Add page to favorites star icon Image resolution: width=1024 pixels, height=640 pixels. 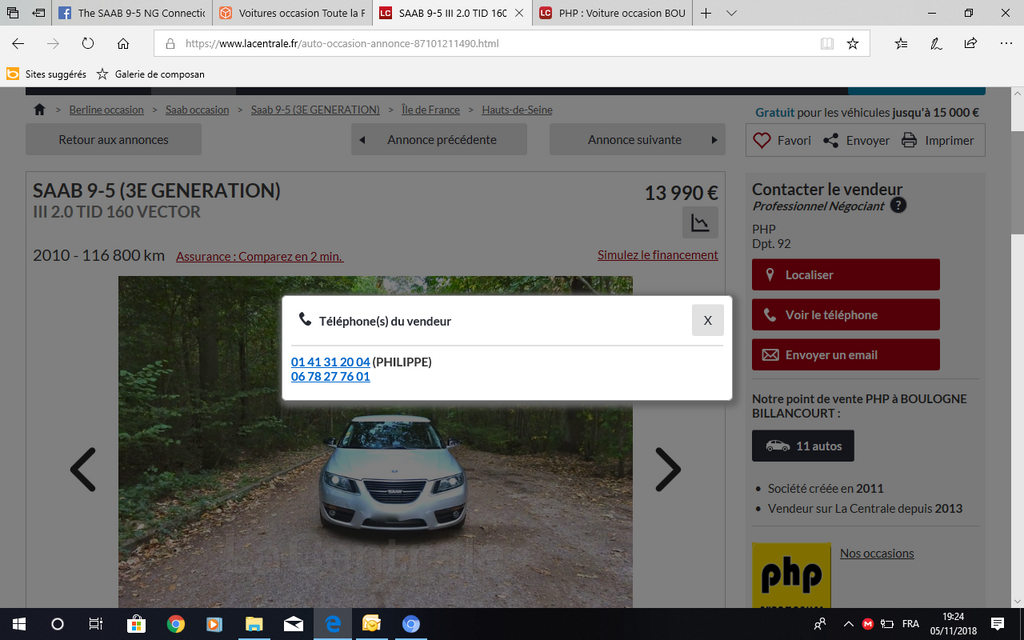[852, 44]
